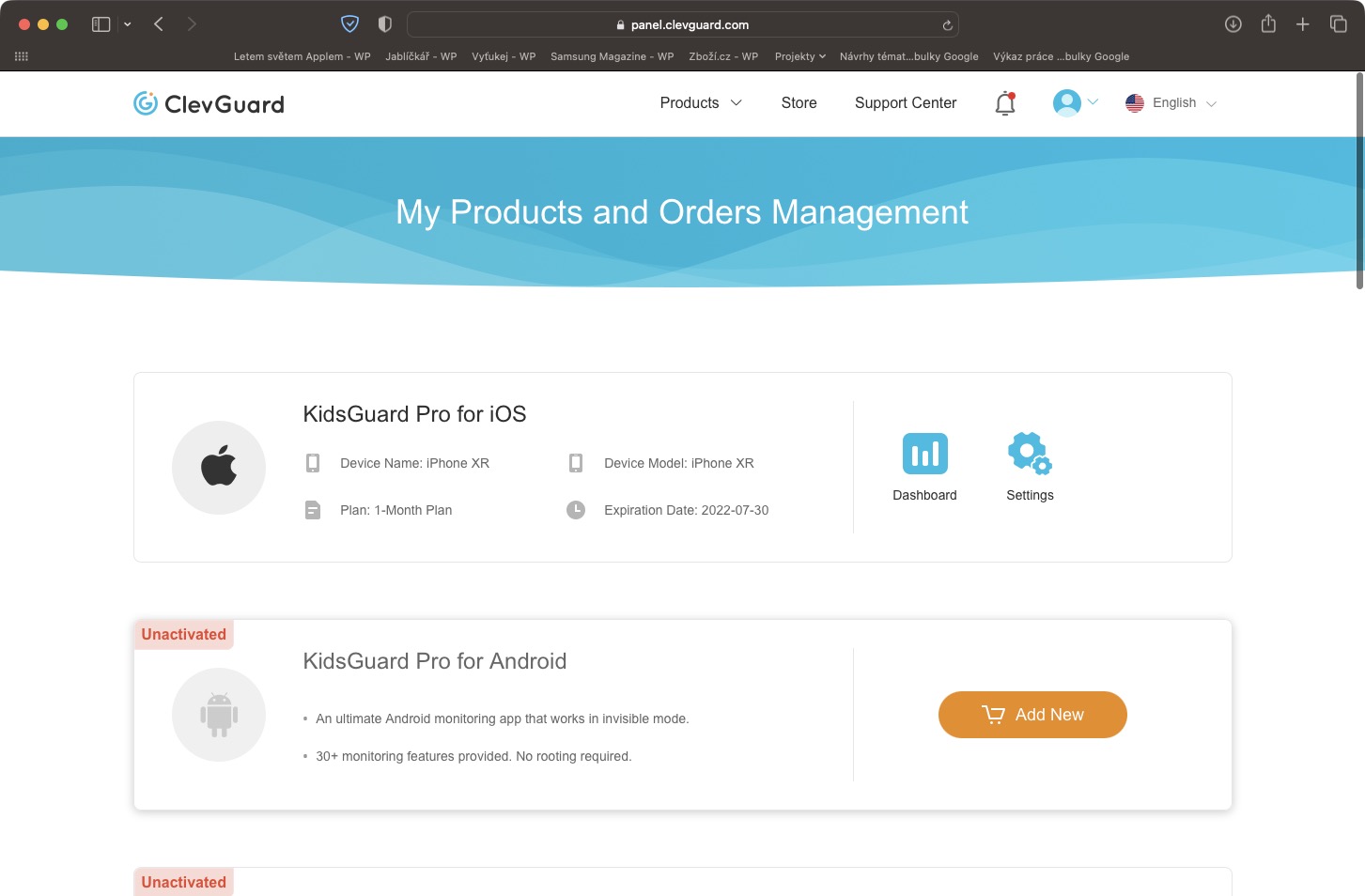Image resolution: width=1365 pixels, height=896 pixels.
Task: Reload the page
Action: click(947, 25)
